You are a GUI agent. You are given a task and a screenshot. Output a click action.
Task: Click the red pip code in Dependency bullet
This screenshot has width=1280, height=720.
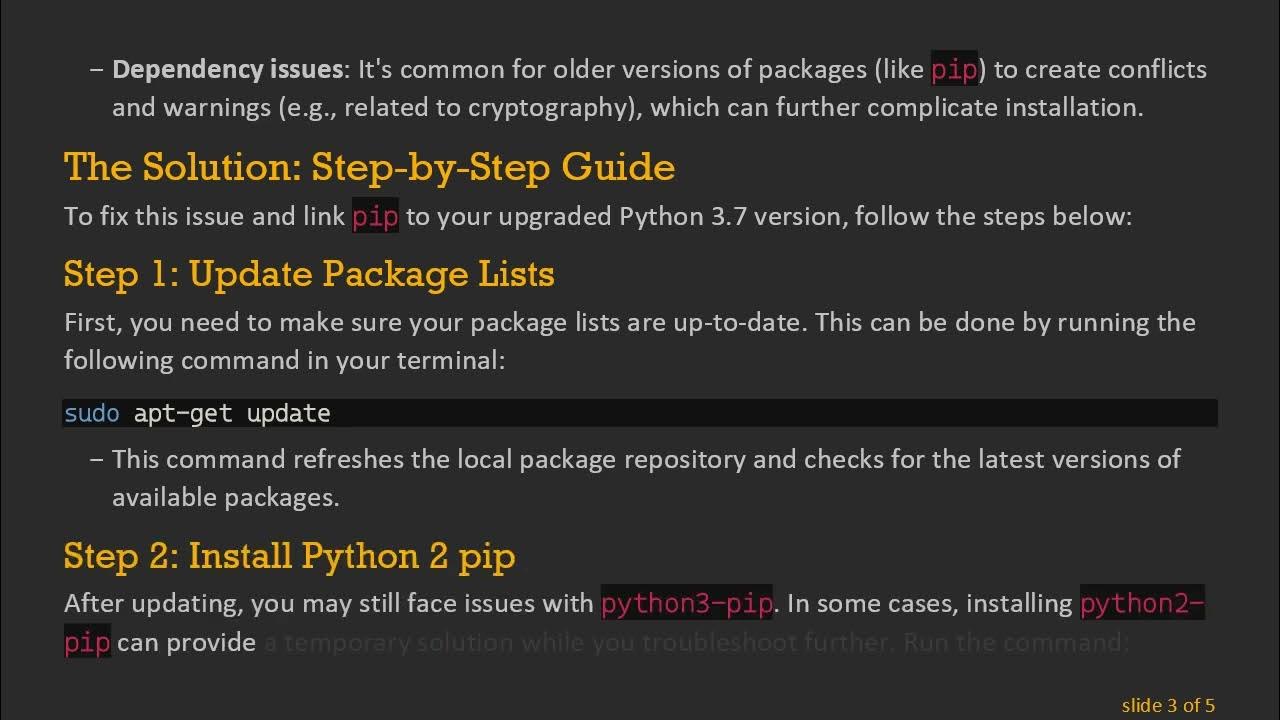[954, 70]
